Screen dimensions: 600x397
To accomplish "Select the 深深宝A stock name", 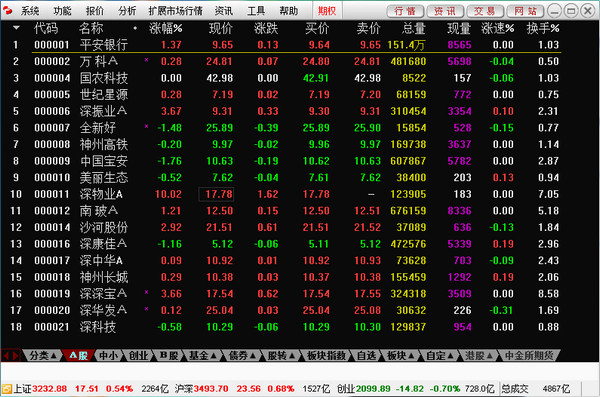I will (x=103, y=294).
